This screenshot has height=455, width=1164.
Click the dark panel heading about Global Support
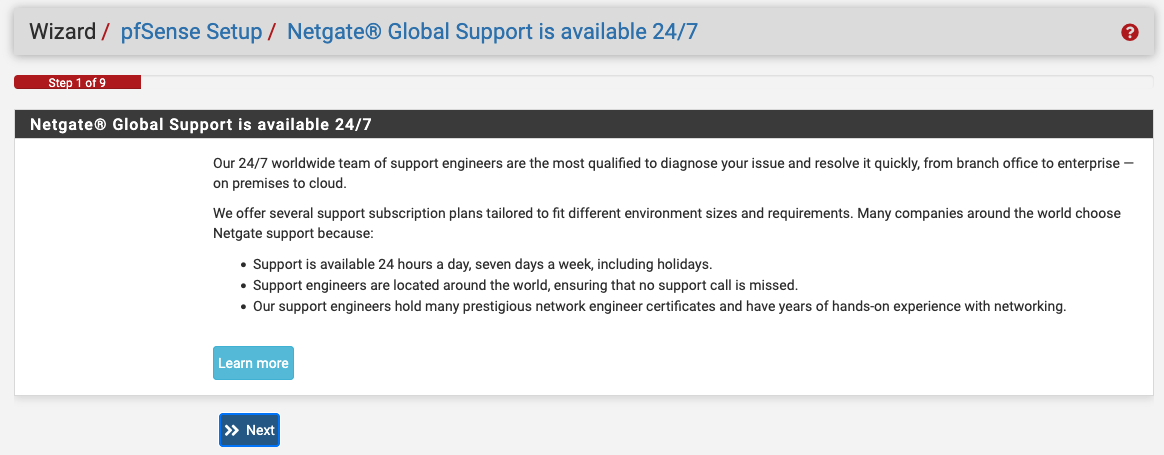[x=583, y=124]
